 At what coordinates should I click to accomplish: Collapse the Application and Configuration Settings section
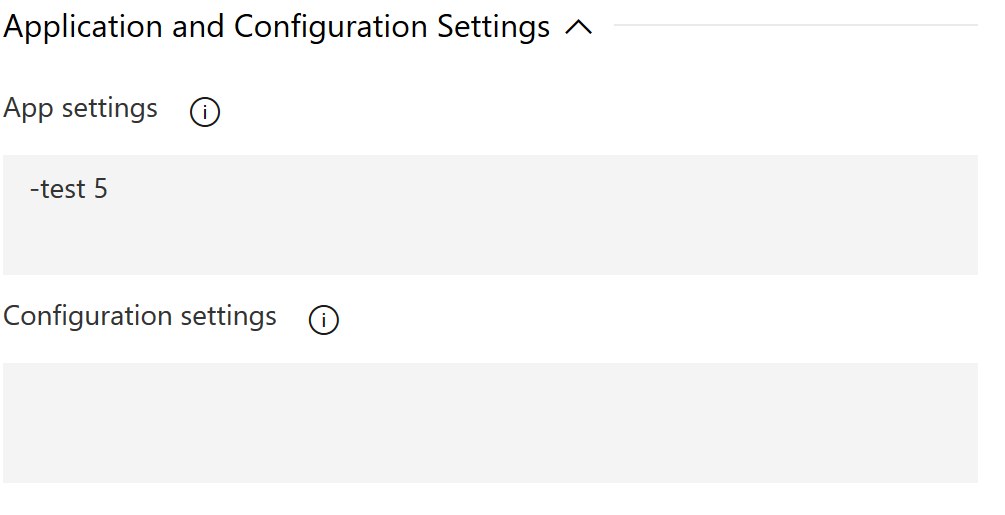click(x=578, y=28)
